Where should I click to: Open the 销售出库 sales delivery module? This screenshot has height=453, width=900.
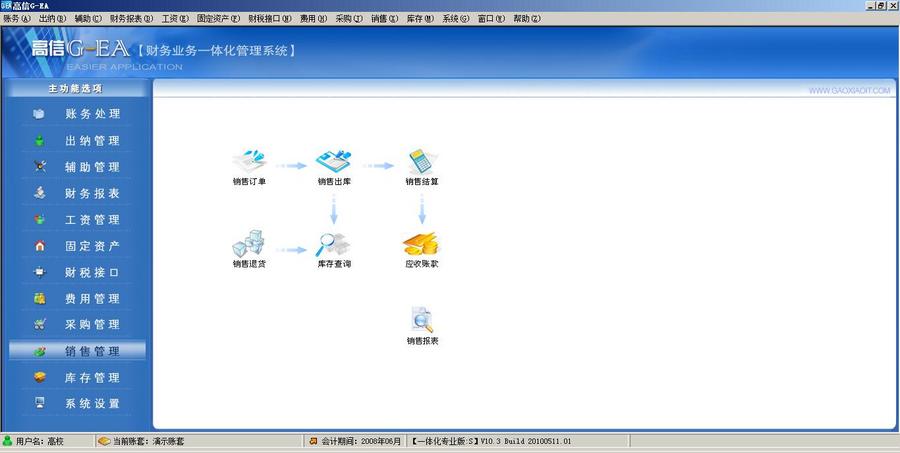[x=334, y=167]
